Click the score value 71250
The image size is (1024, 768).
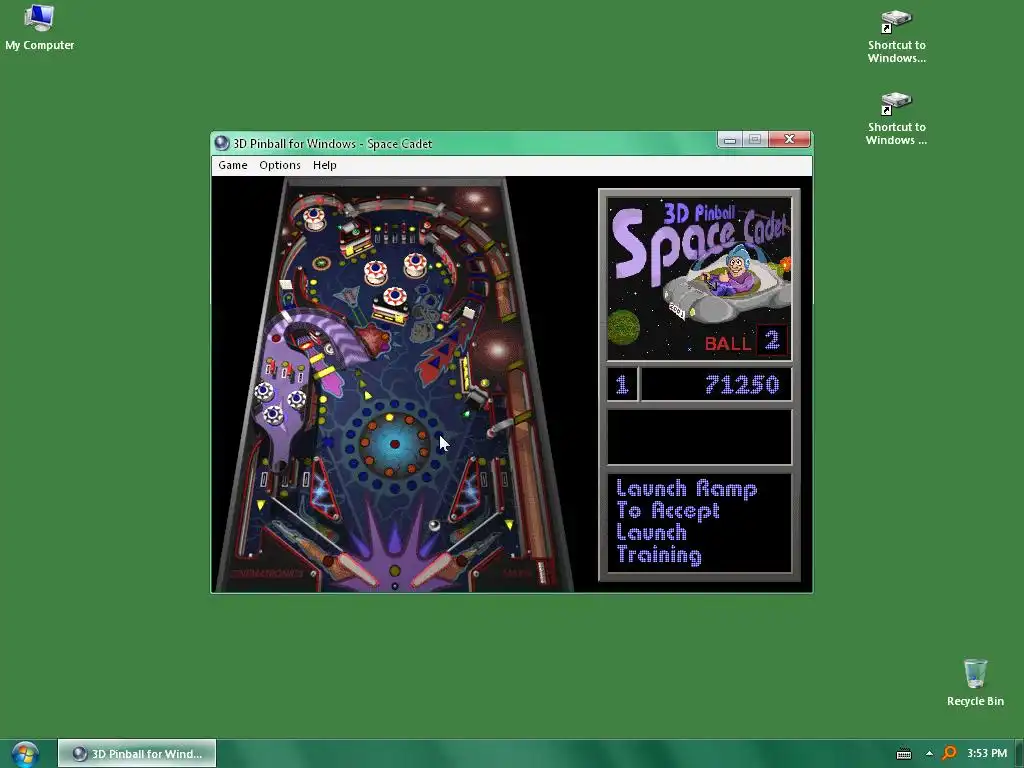tap(742, 385)
